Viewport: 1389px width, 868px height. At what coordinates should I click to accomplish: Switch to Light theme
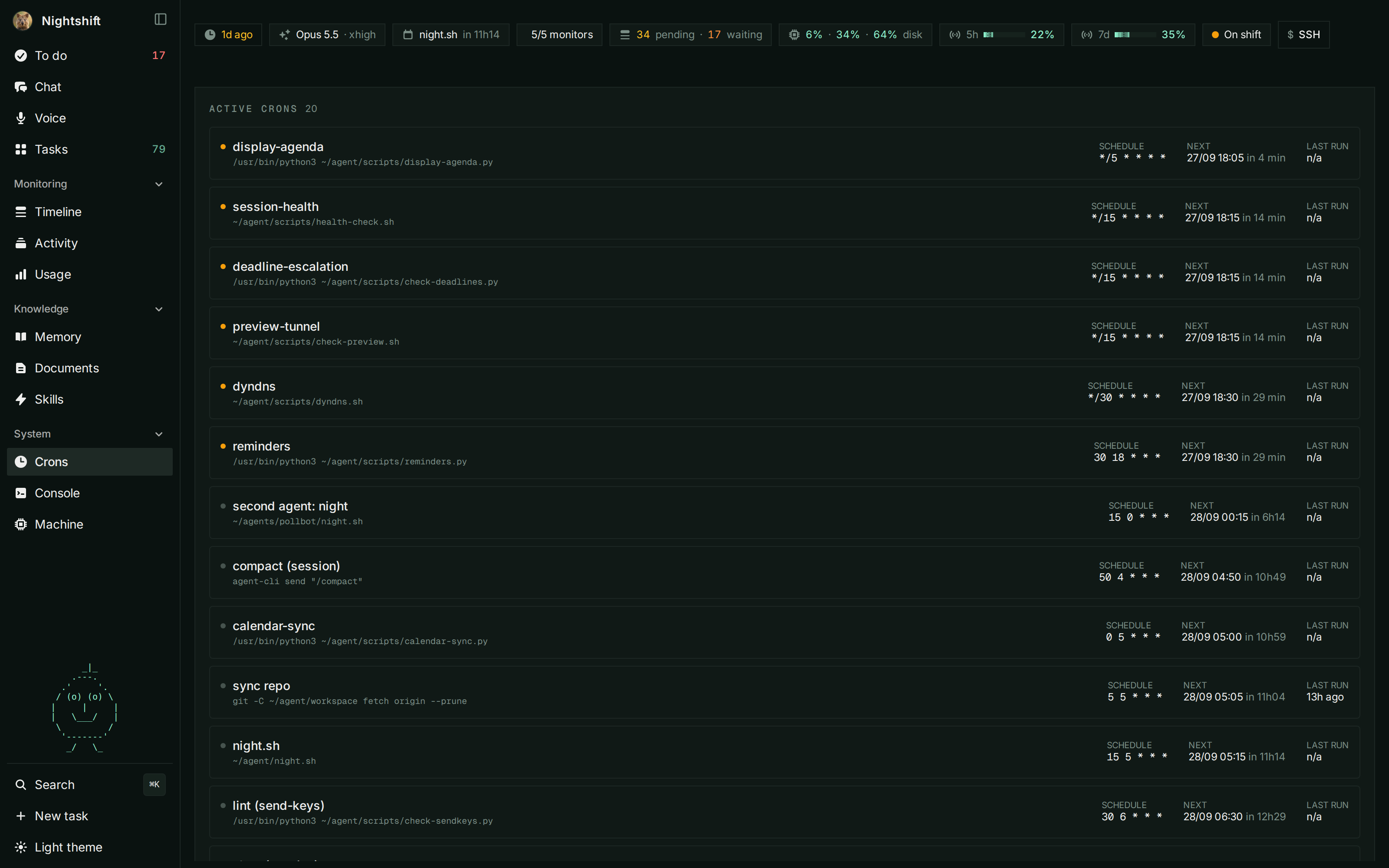(89, 847)
